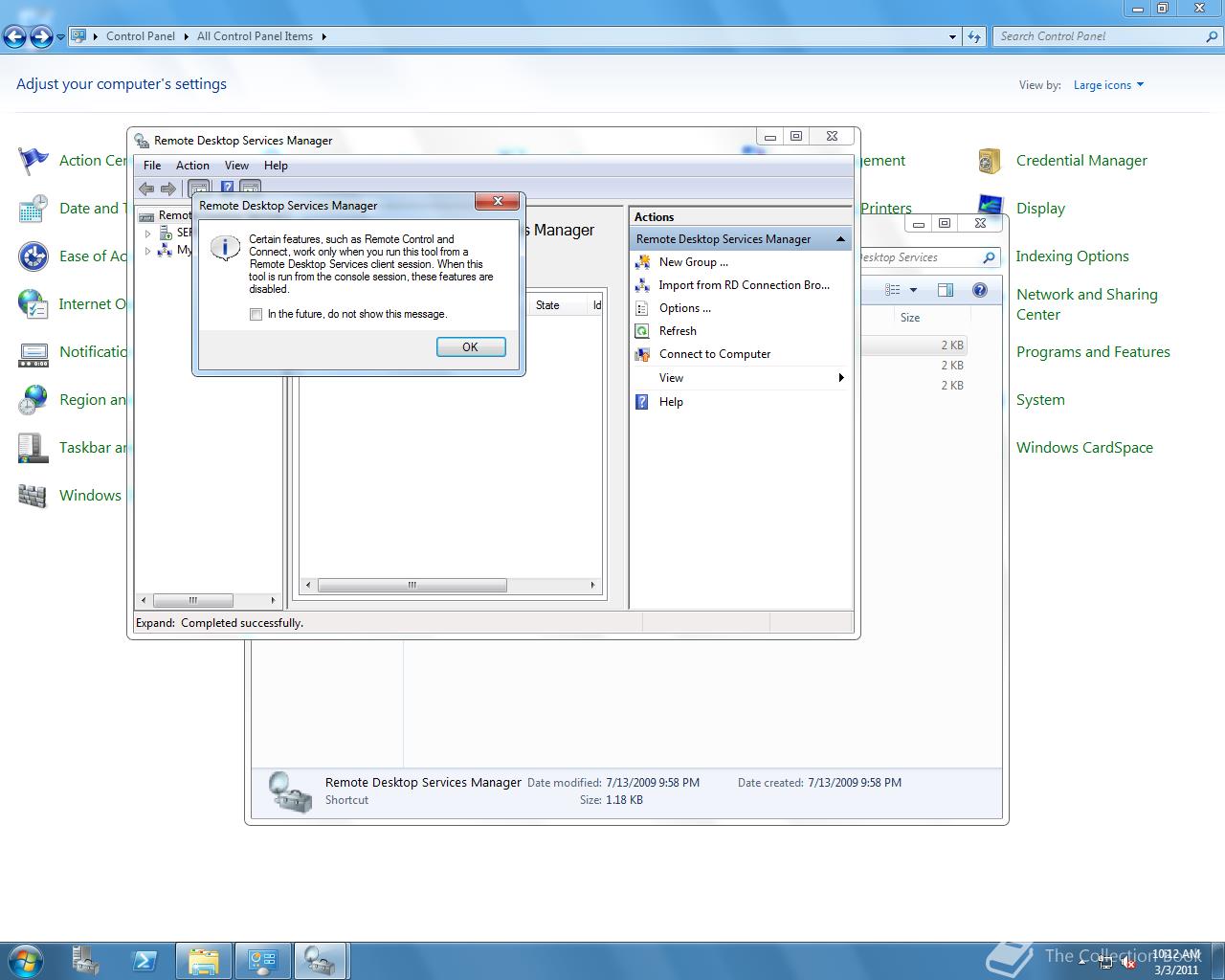Expand the My Group node in the tree
This screenshot has width=1225, height=980.
click(148, 251)
